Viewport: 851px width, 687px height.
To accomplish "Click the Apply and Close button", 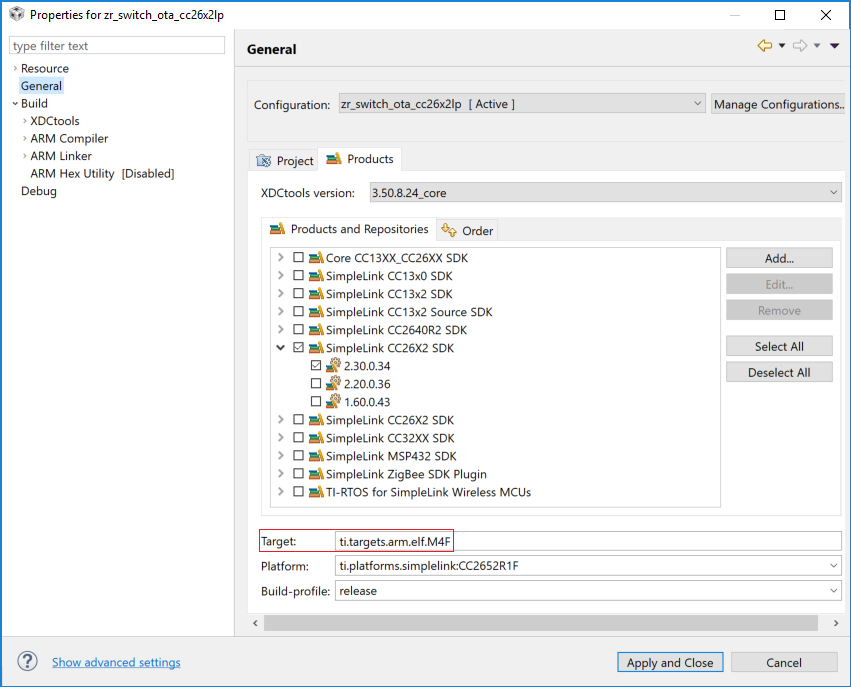I will pos(669,662).
